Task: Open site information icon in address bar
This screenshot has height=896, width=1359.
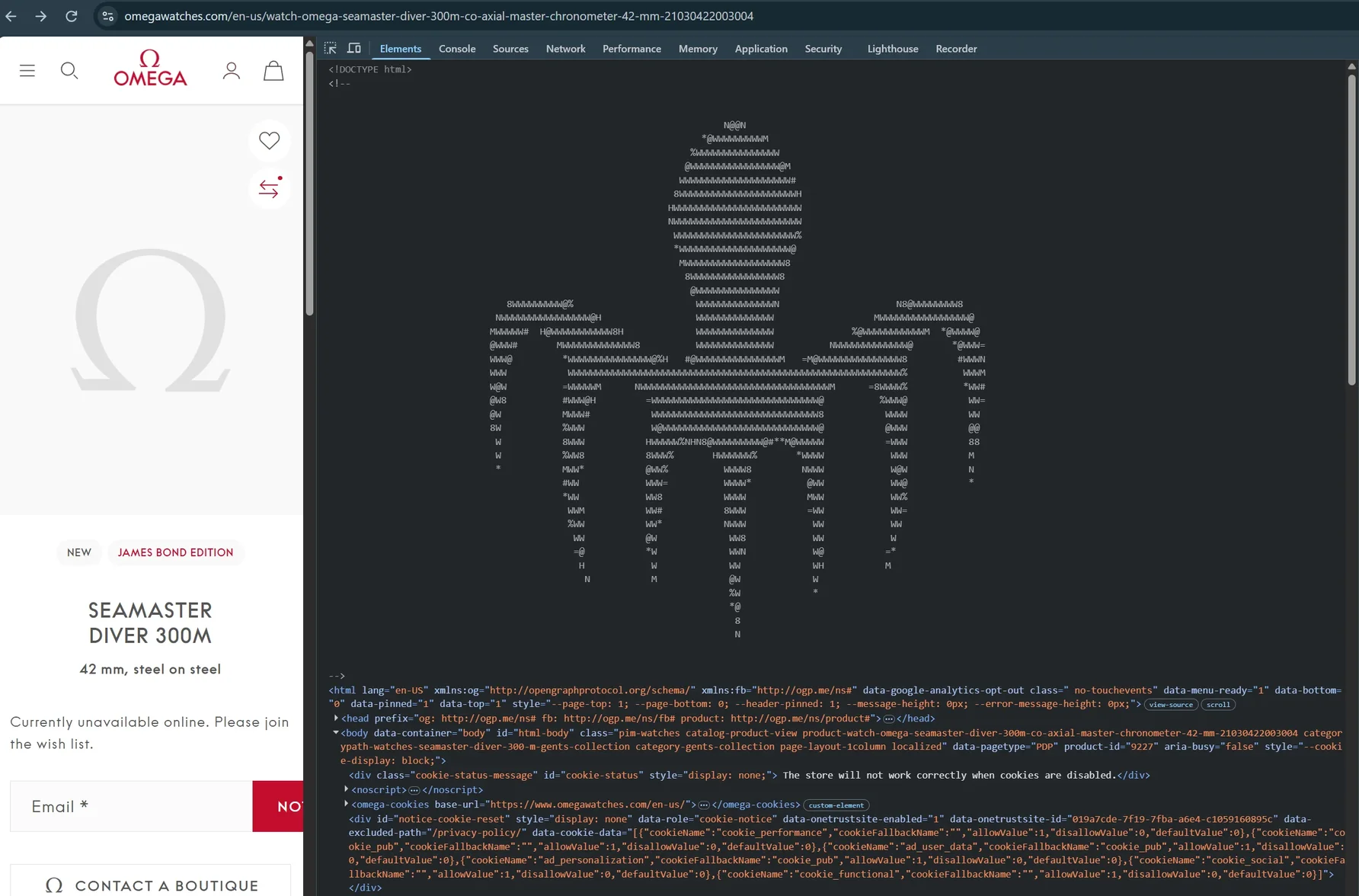Action: (x=108, y=16)
